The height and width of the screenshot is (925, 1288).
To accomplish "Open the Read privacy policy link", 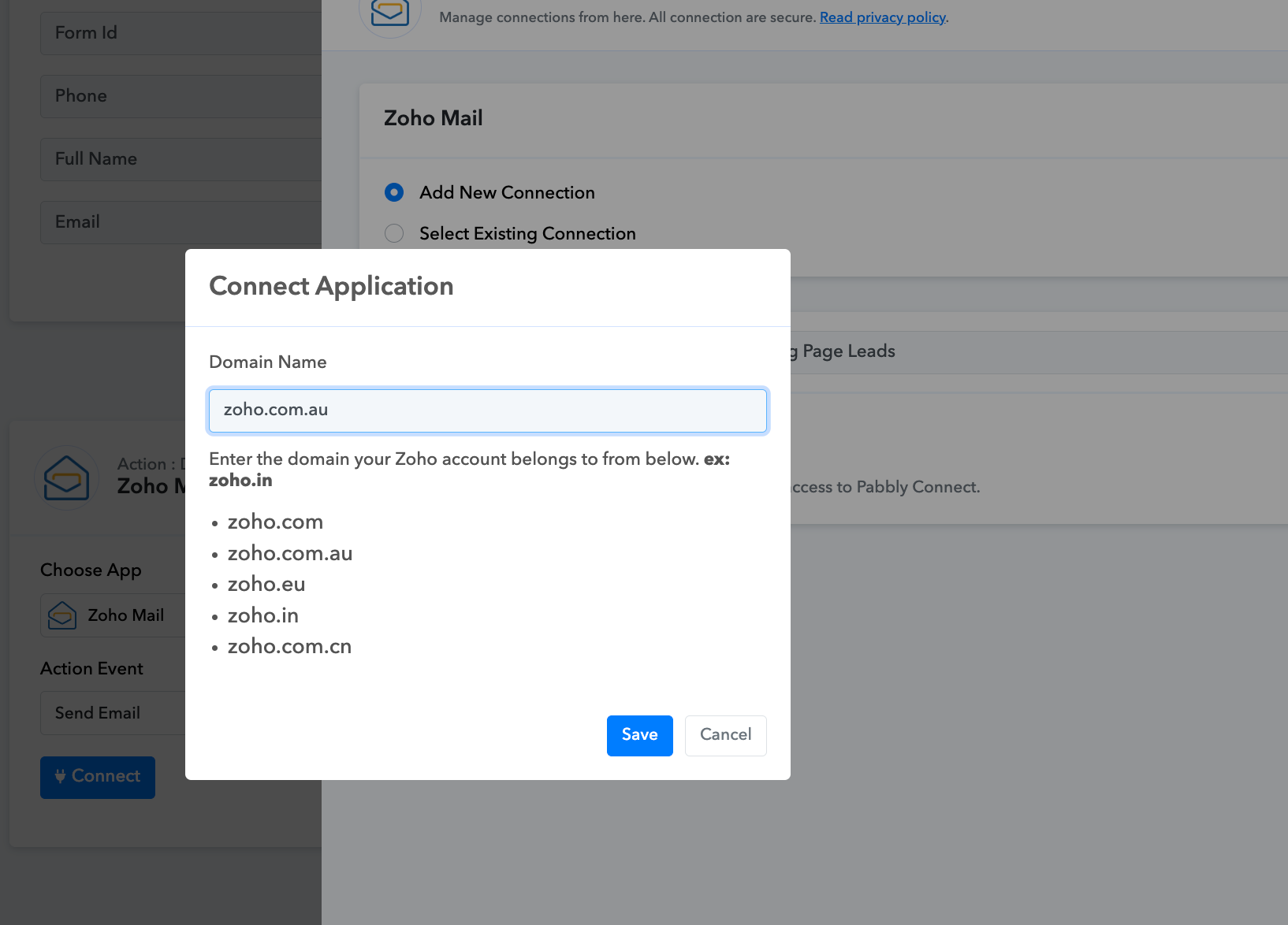I will pos(882,17).
